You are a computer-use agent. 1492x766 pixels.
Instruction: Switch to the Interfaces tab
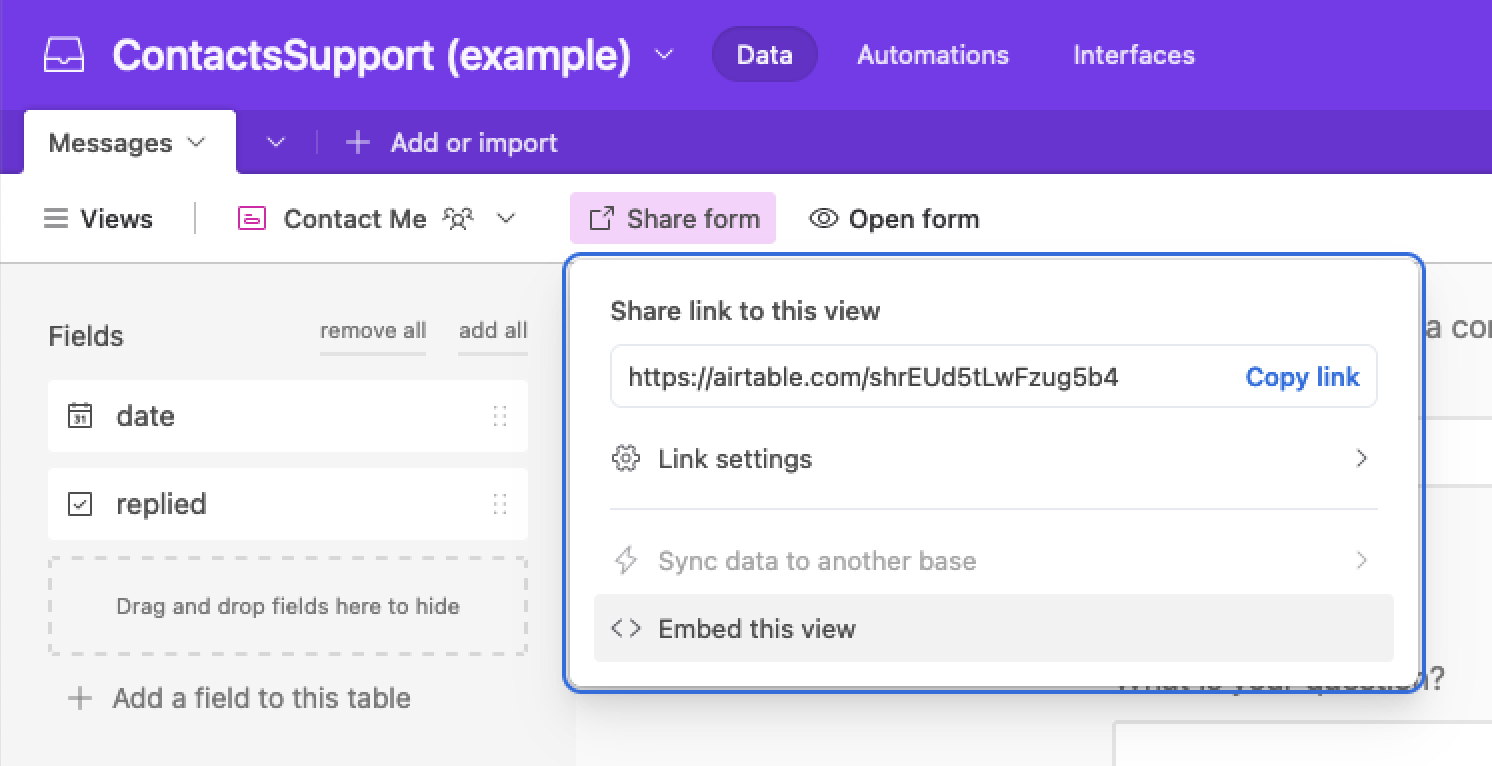coord(1133,55)
